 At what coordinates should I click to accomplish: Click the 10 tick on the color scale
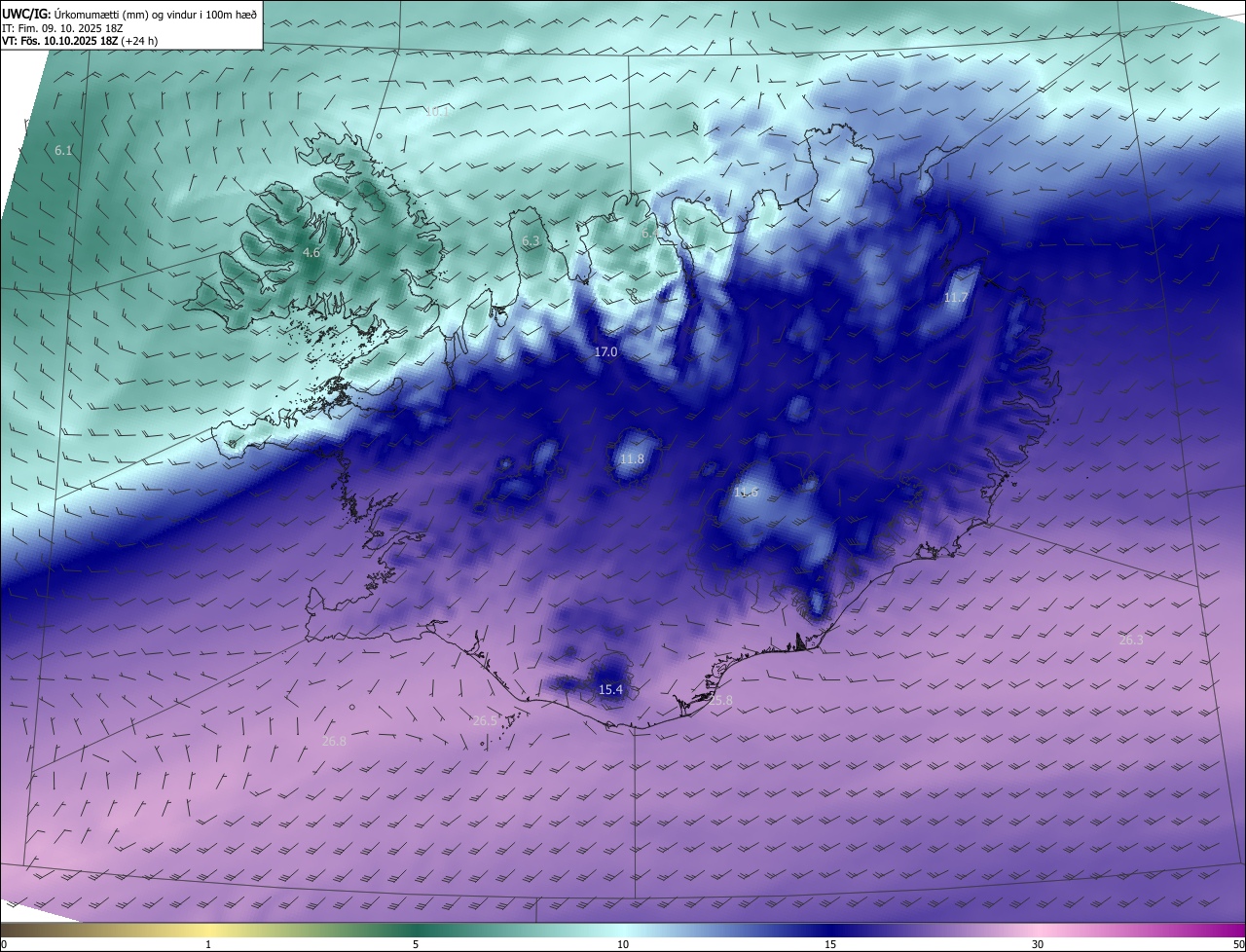click(623, 944)
